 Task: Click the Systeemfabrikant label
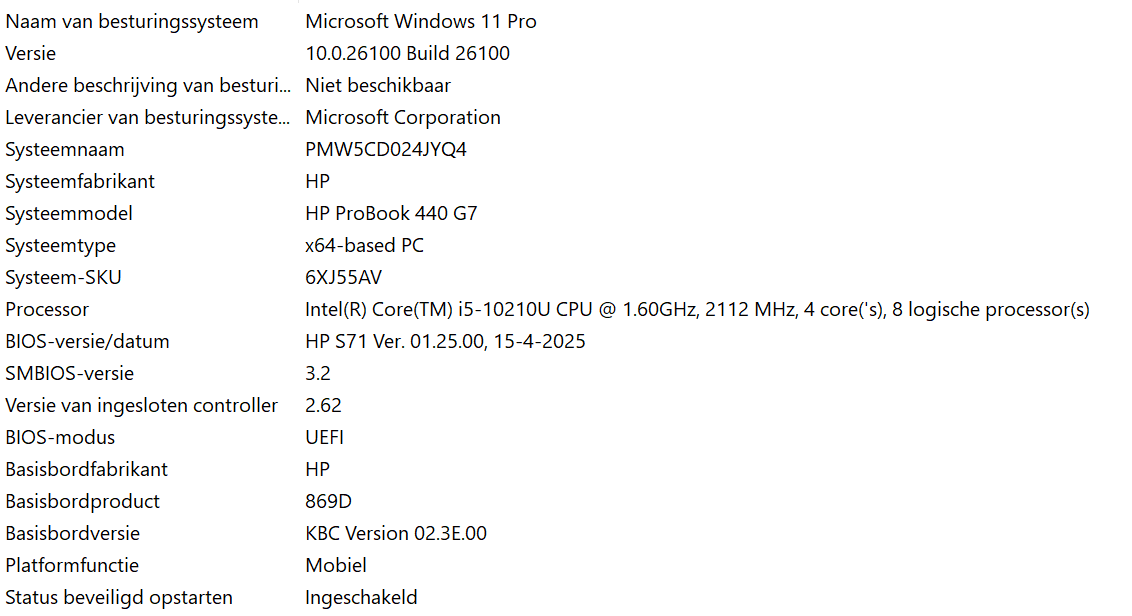[x=80, y=181]
